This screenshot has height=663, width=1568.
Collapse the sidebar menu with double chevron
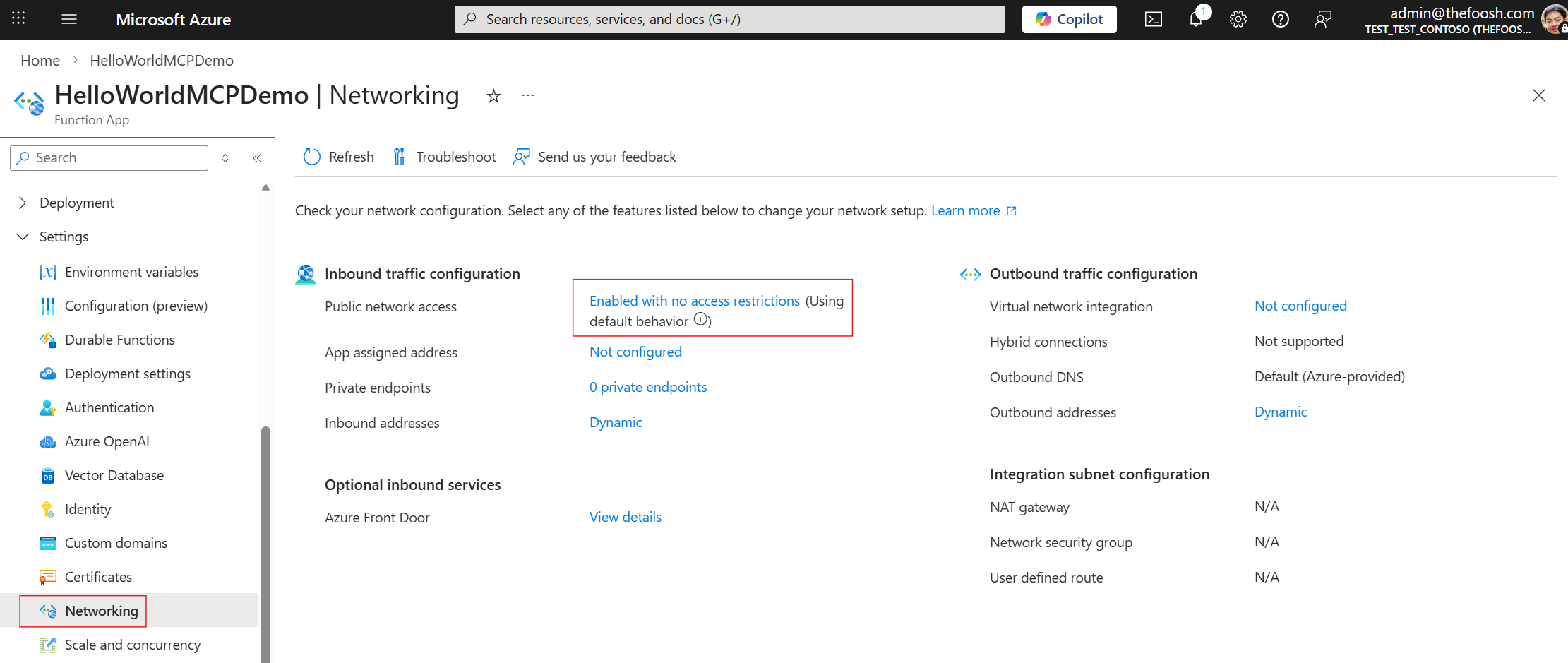point(257,158)
